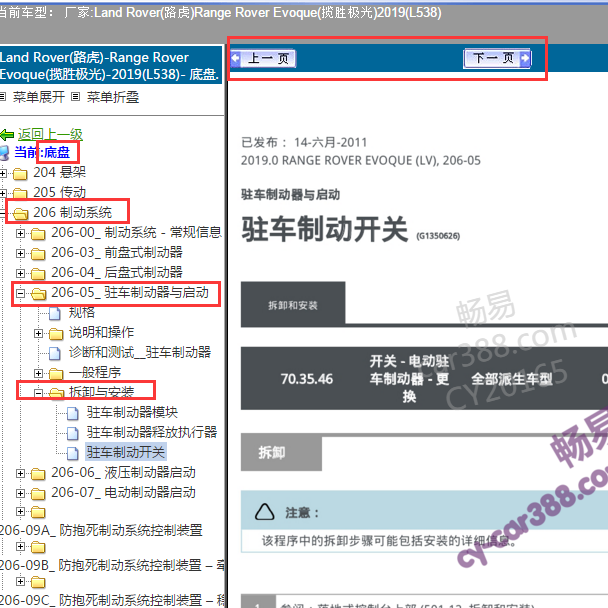Open 206-09A_ 防抱死制动系统控制装置 item

[101, 530]
